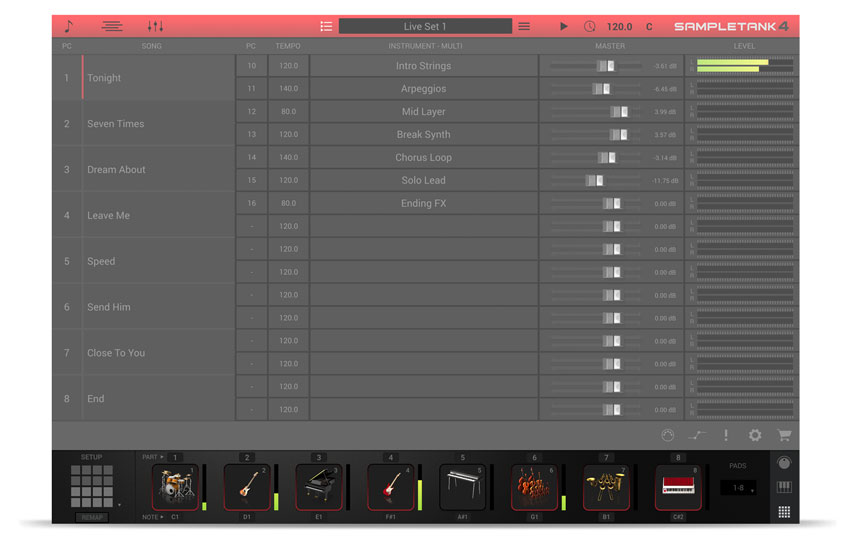Select the drum kit pad

point(175,487)
